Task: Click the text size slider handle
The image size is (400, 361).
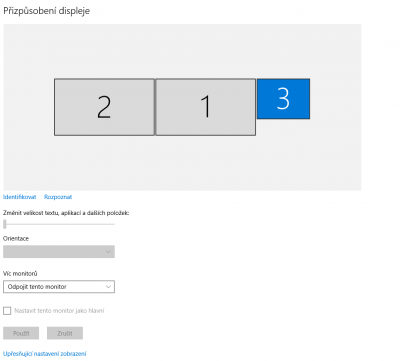Action: point(5,224)
